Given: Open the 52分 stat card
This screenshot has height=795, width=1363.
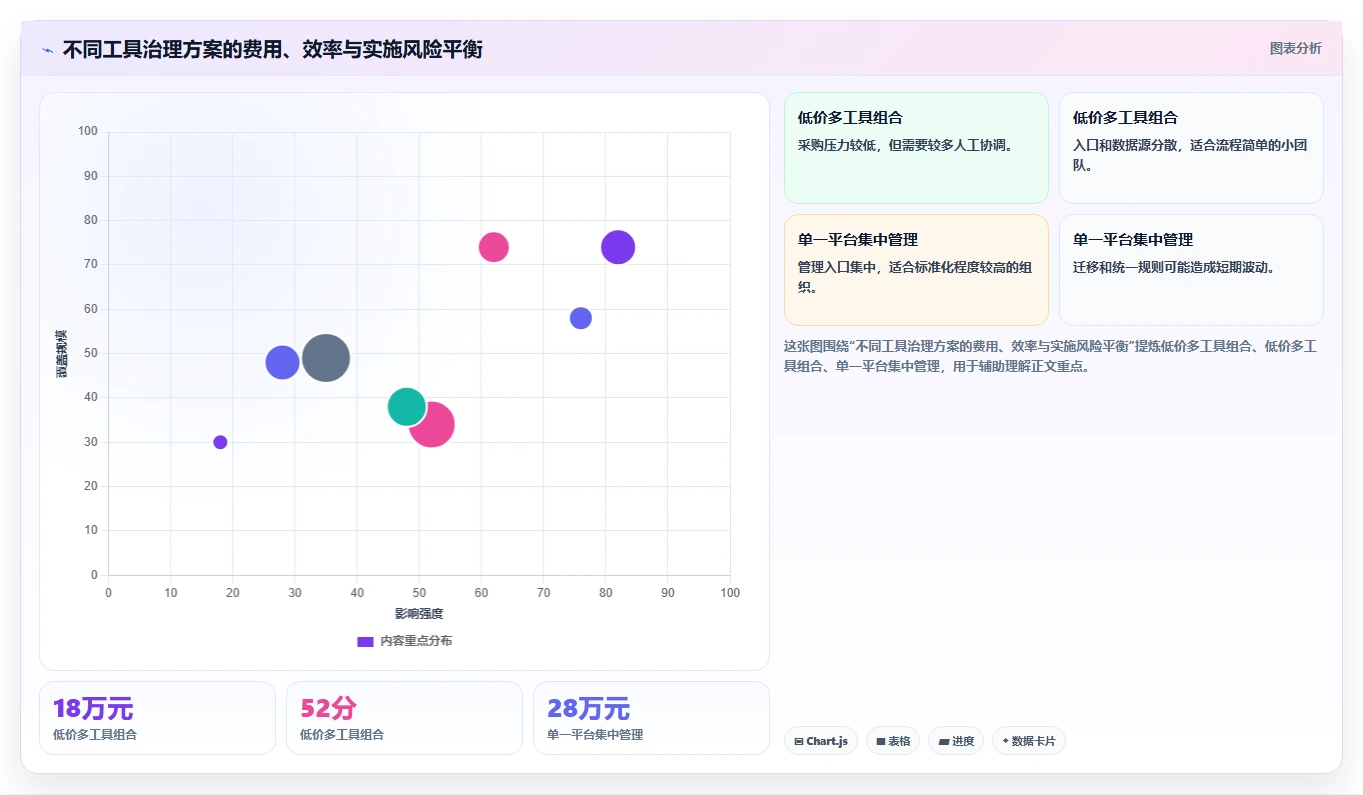Looking at the screenshot, I should point(404,718).
